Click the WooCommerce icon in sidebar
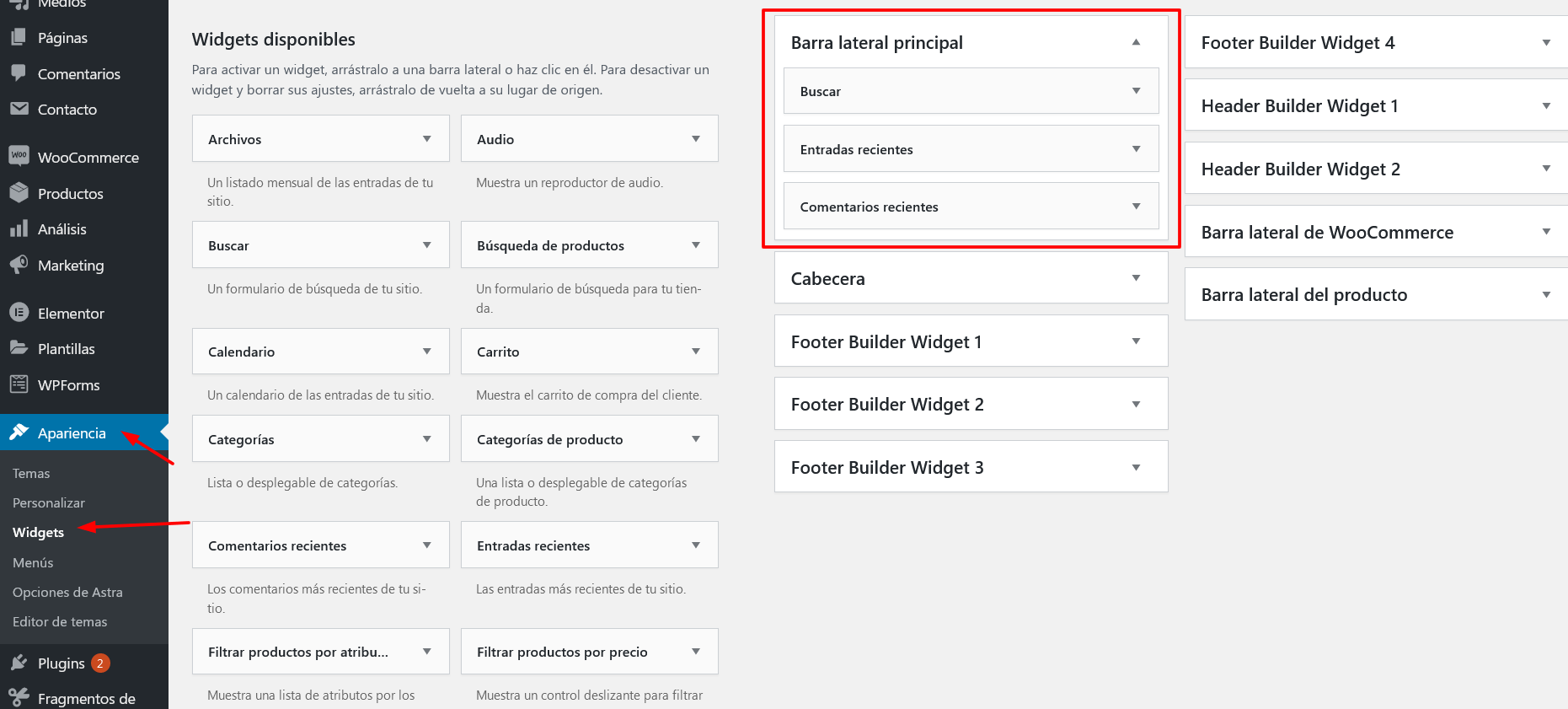Screen dimensions: 1568x709 (19, 157)
